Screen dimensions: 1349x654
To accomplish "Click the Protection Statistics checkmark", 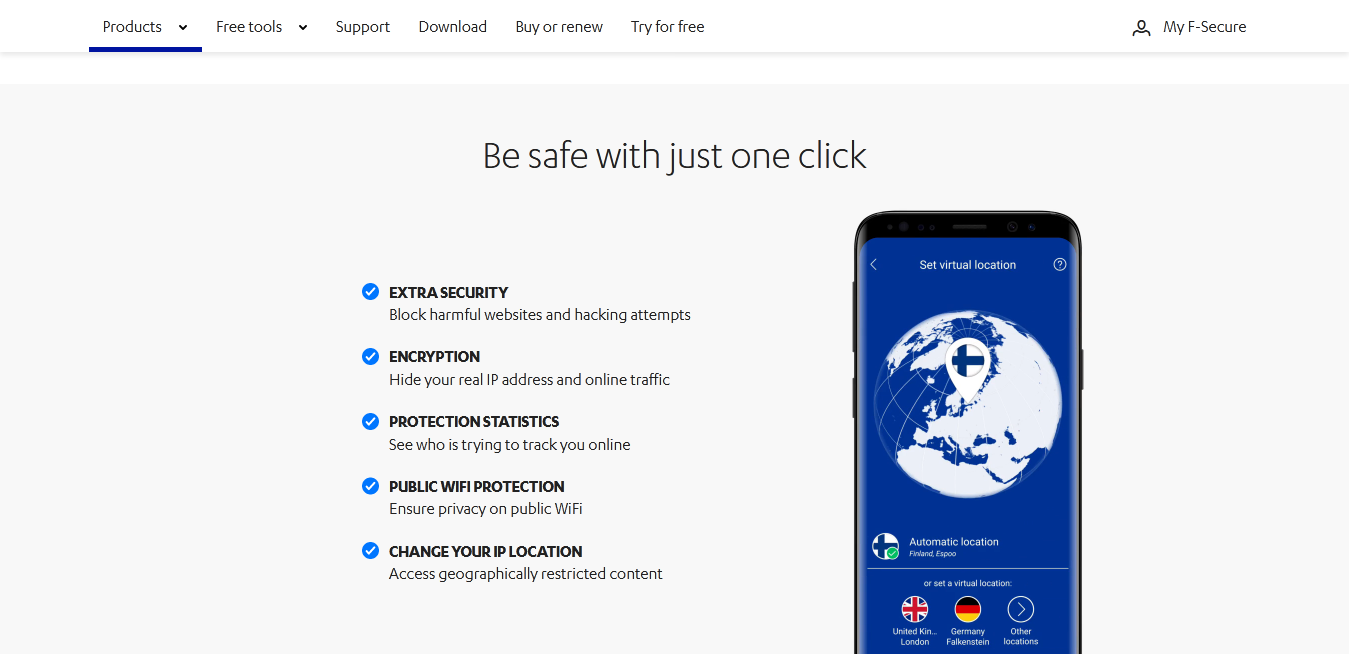I will tap(370, 421).
